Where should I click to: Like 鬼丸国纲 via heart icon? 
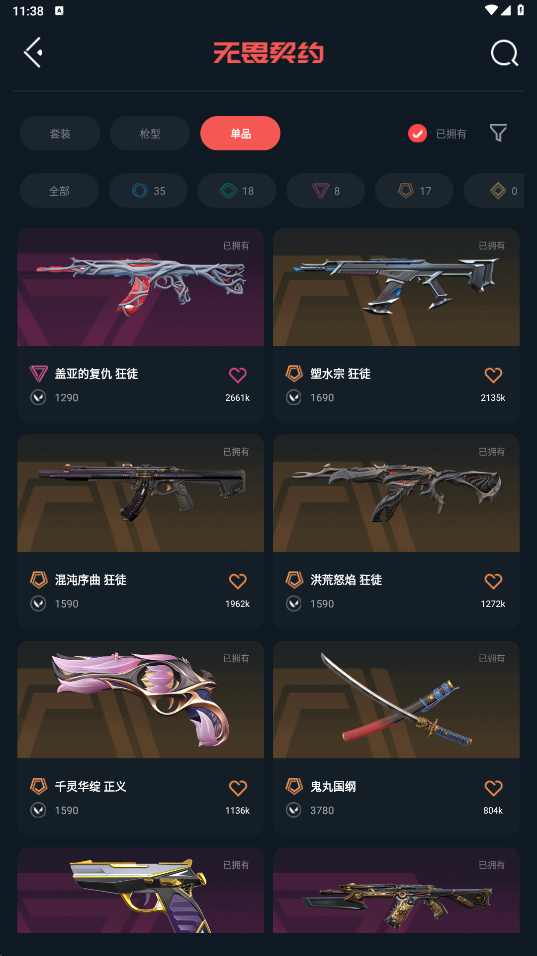click(493, 788)
